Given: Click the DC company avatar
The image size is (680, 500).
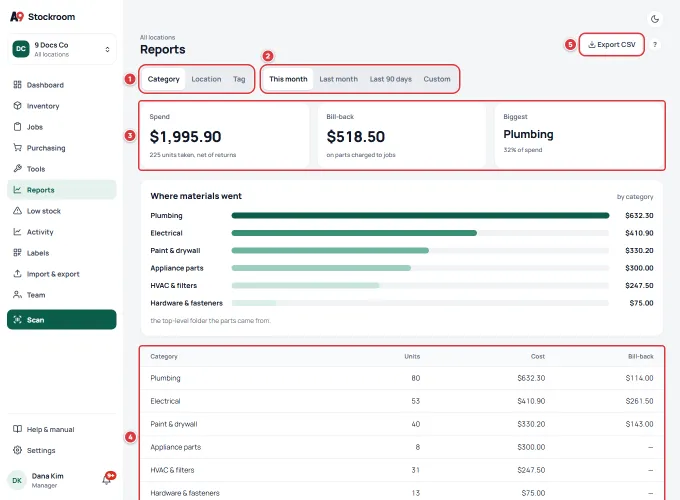Looking at the screenshot, I should point(21,49).
